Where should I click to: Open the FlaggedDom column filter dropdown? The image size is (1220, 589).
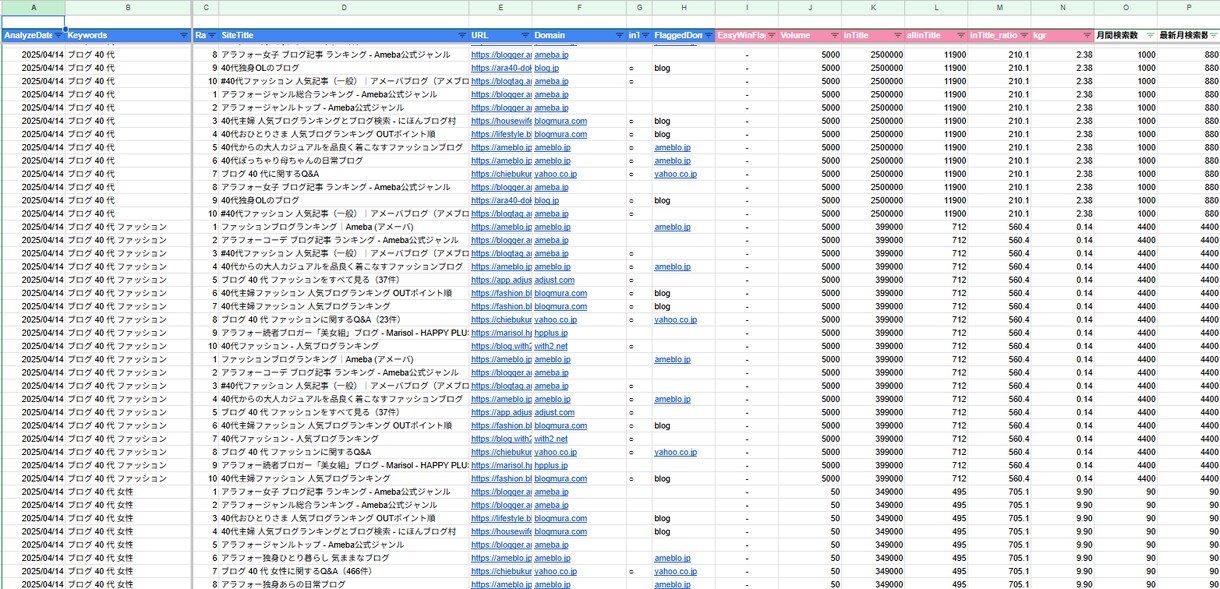click(x=708, y=35)
